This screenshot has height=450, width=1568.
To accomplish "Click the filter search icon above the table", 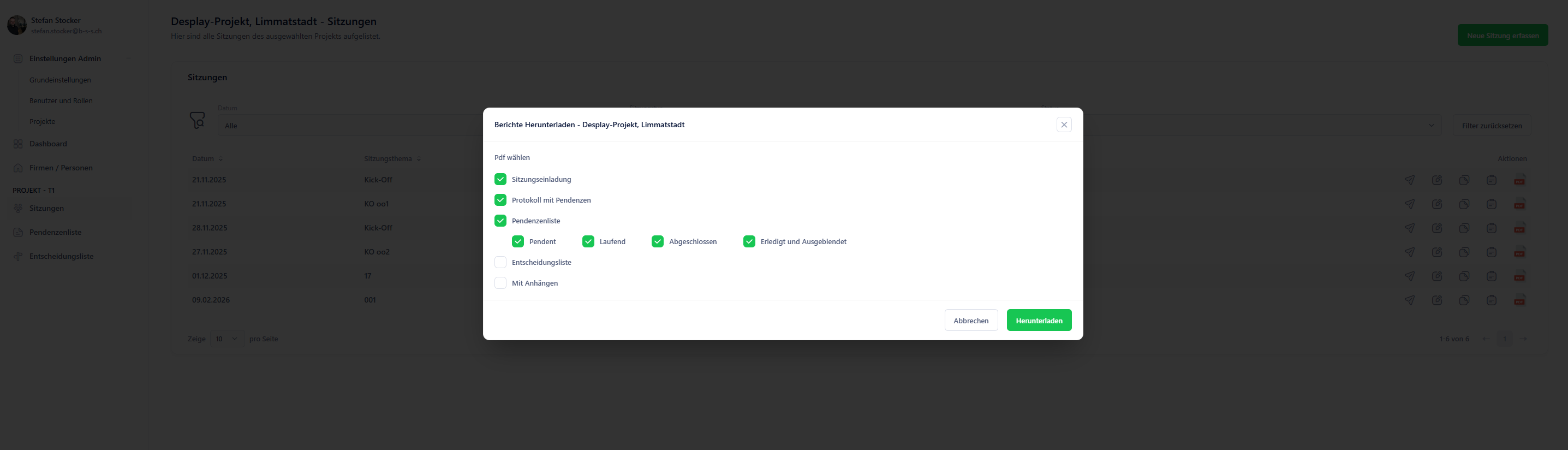I will coord(197,120).
